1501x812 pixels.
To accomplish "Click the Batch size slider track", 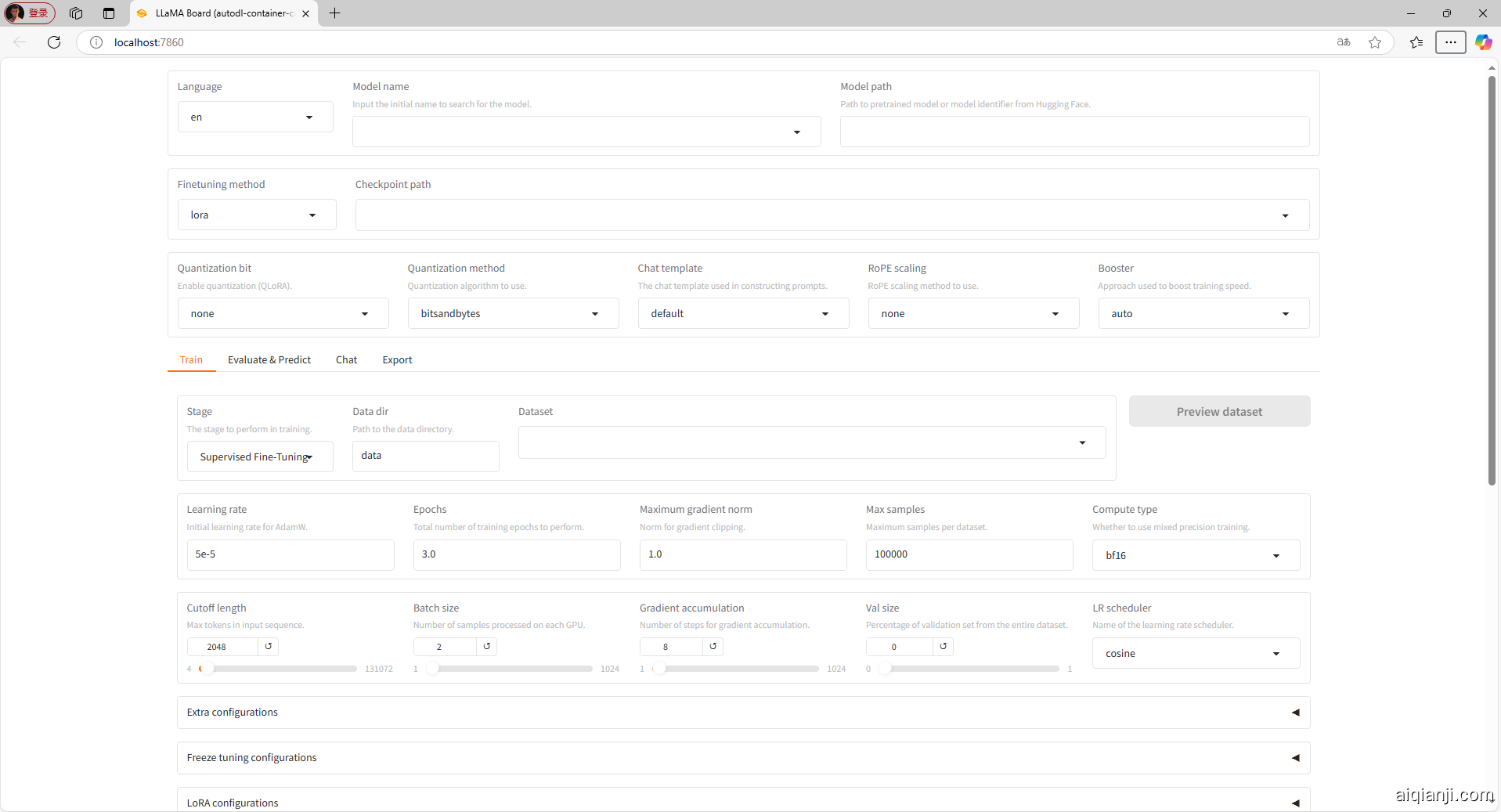I will coord(513,669).
